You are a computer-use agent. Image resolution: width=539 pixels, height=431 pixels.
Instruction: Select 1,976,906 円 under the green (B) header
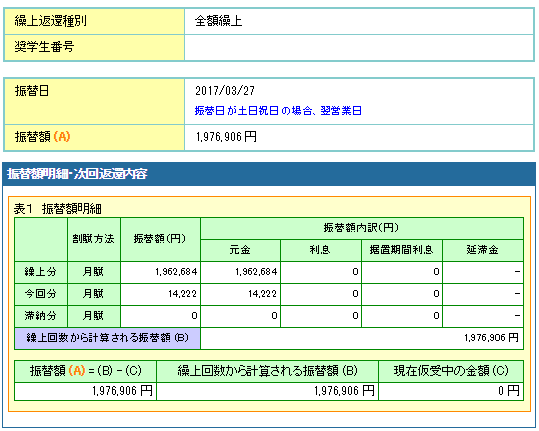point(344,391)
